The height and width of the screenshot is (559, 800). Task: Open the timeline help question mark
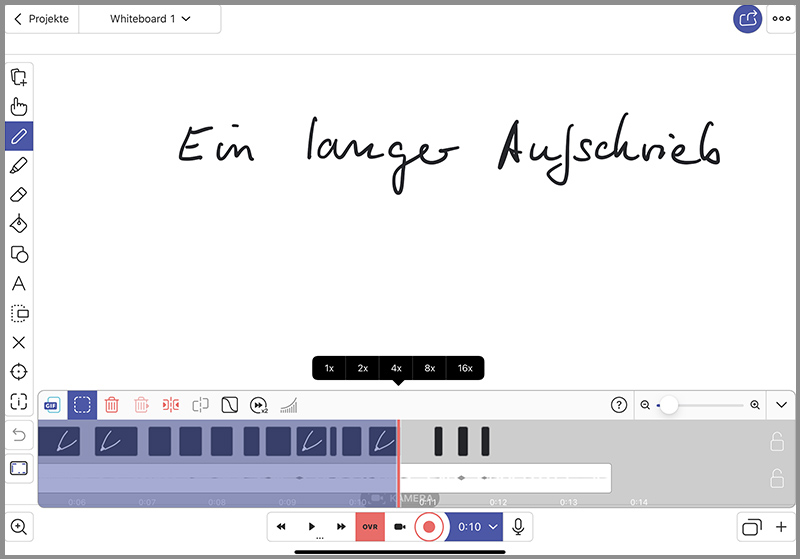pyautogui.click(x=619, y=405)
